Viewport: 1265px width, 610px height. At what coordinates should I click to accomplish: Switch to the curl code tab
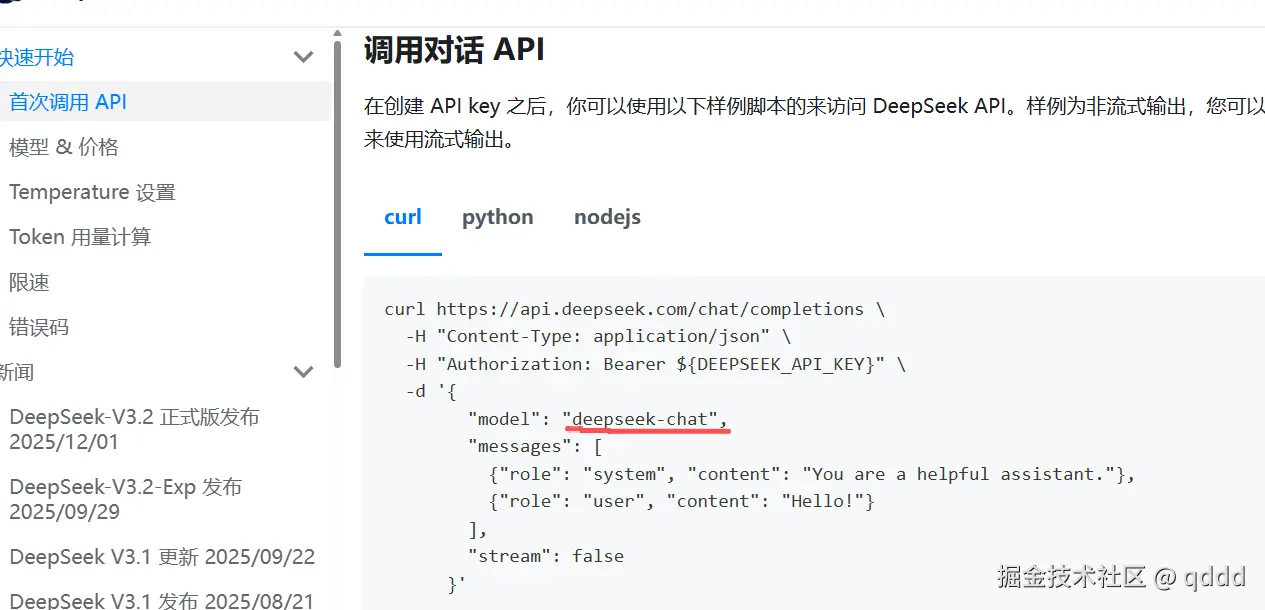click(x=403, y=217)
